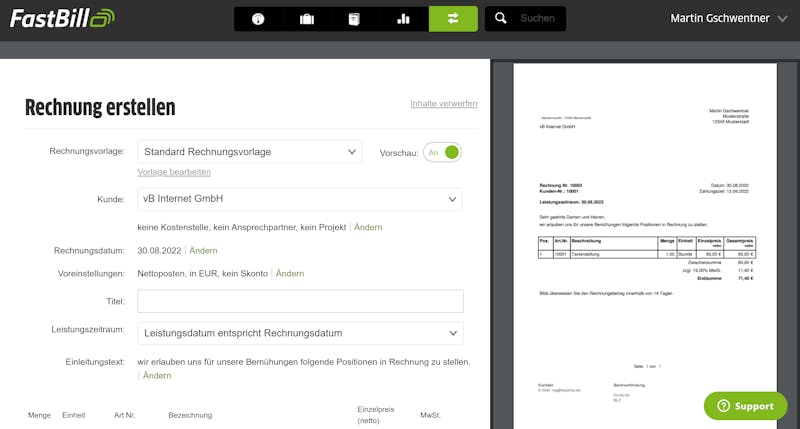Image resolution: width=800 pixels, height=429 pixels.
Task: Click the Einheit column header
Action: pyautogui.click(x=73, y=415)
